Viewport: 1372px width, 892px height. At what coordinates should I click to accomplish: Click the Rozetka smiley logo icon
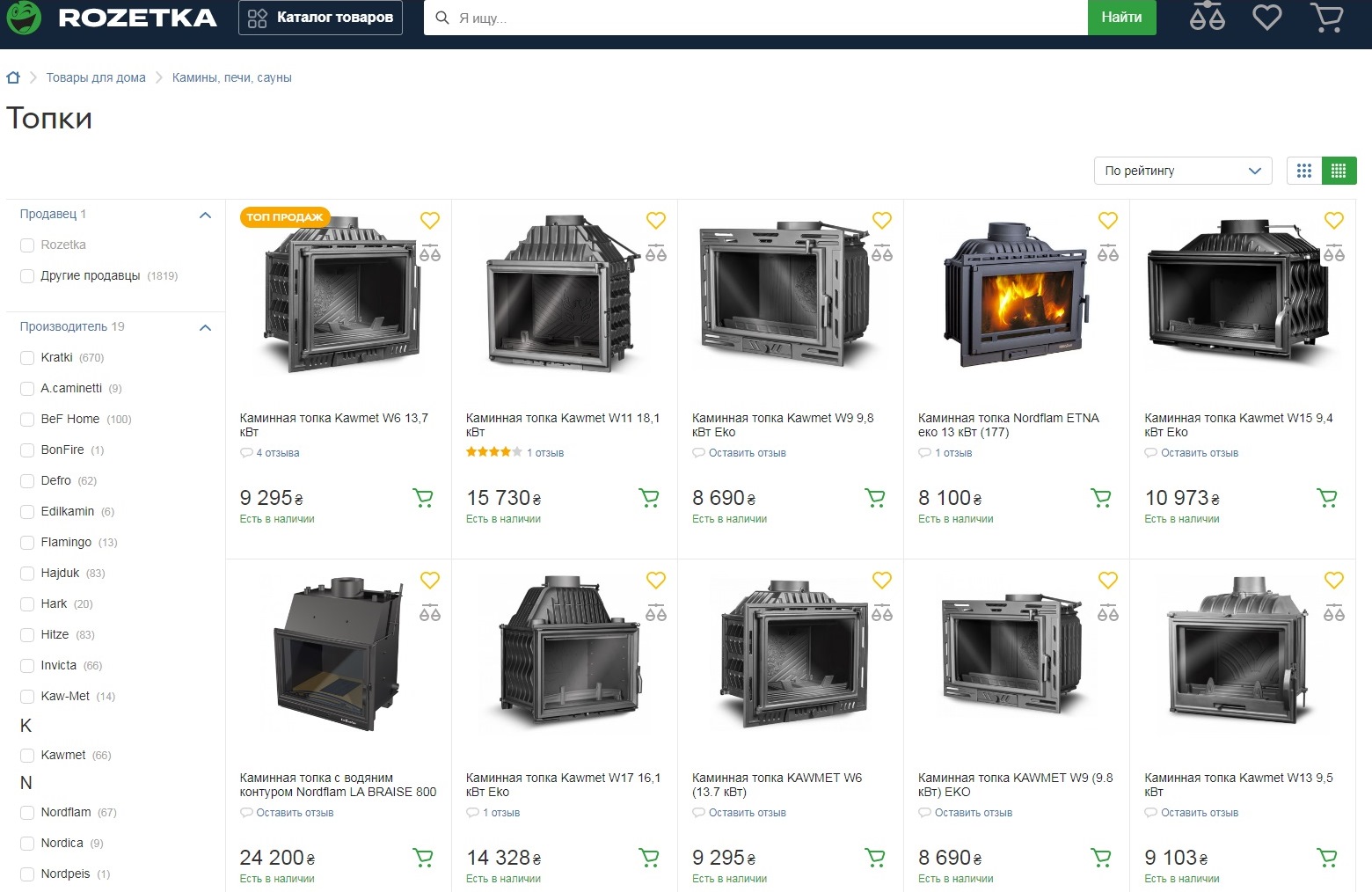(24, 17)
